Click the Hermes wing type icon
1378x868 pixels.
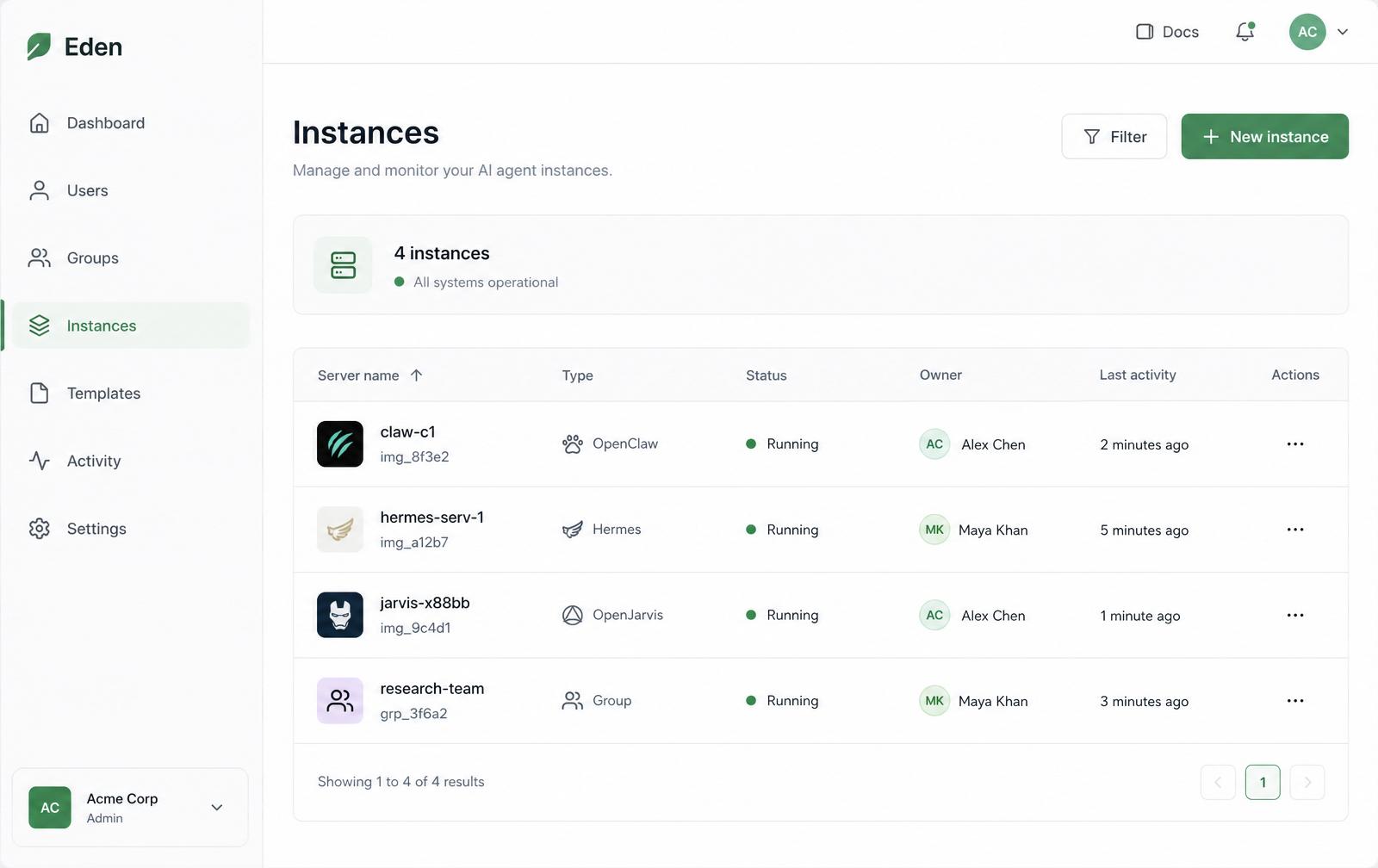[573, 530]
